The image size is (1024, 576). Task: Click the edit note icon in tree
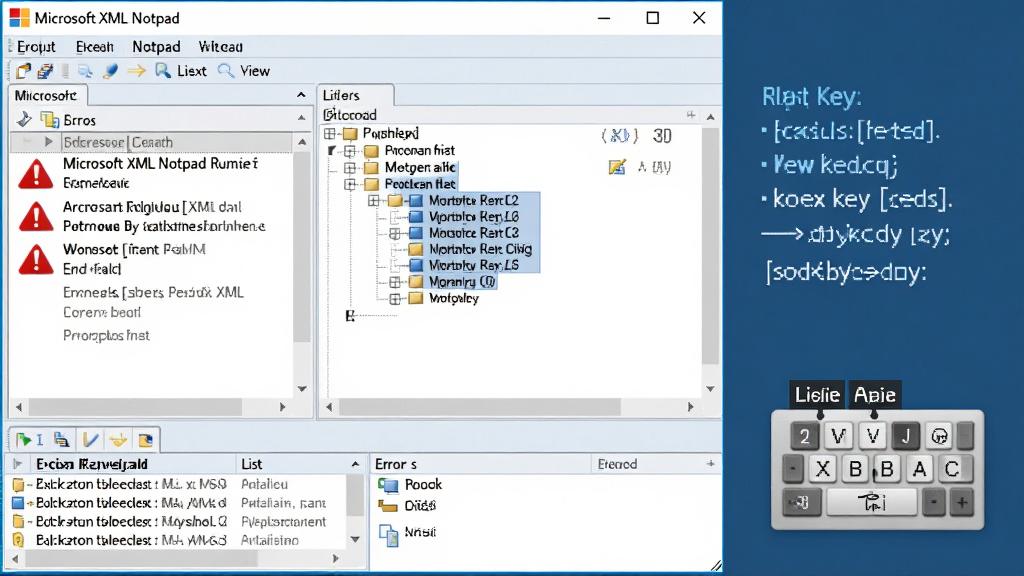[616, 167]
